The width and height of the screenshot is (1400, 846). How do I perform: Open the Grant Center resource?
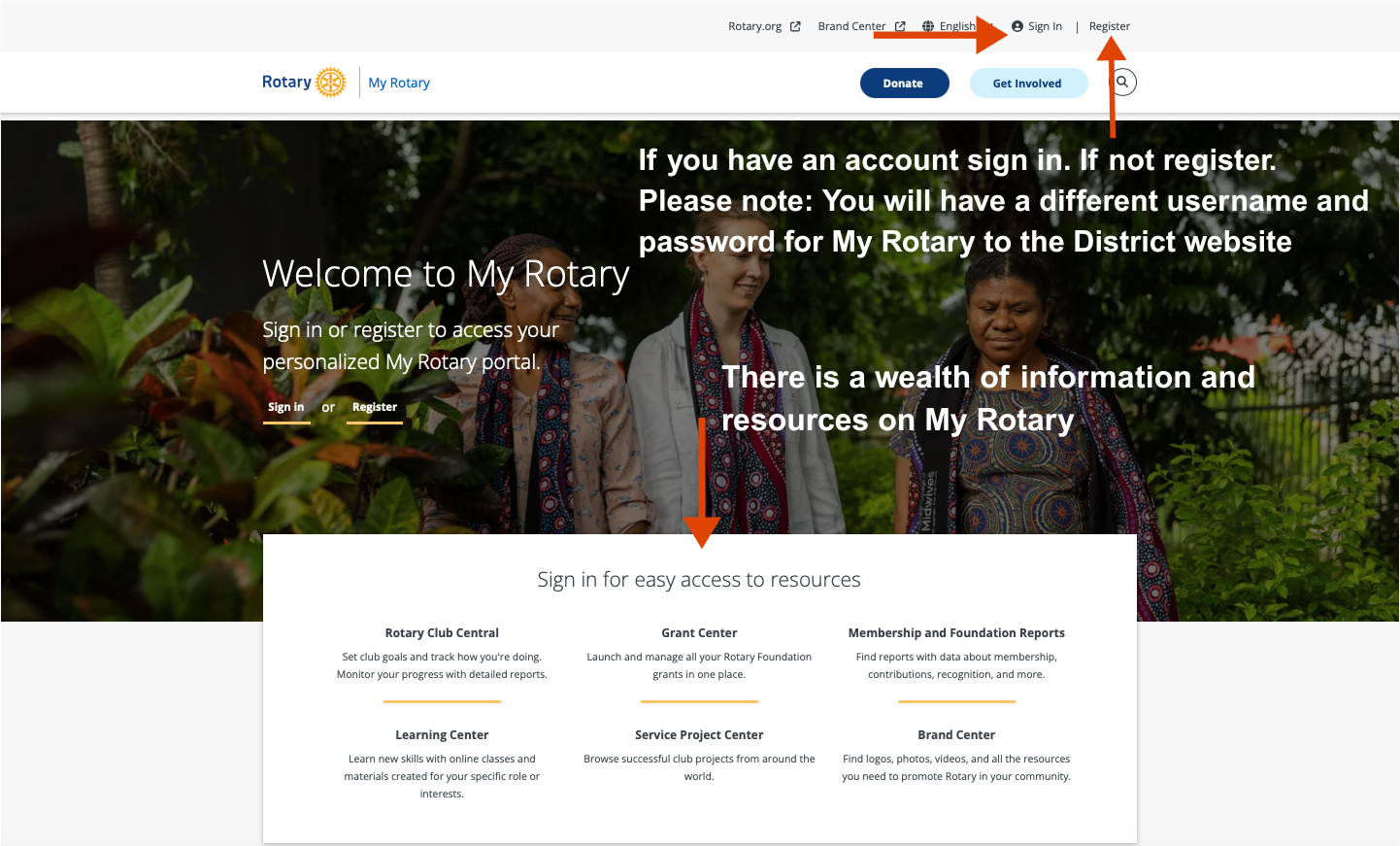tap(699, 633)
